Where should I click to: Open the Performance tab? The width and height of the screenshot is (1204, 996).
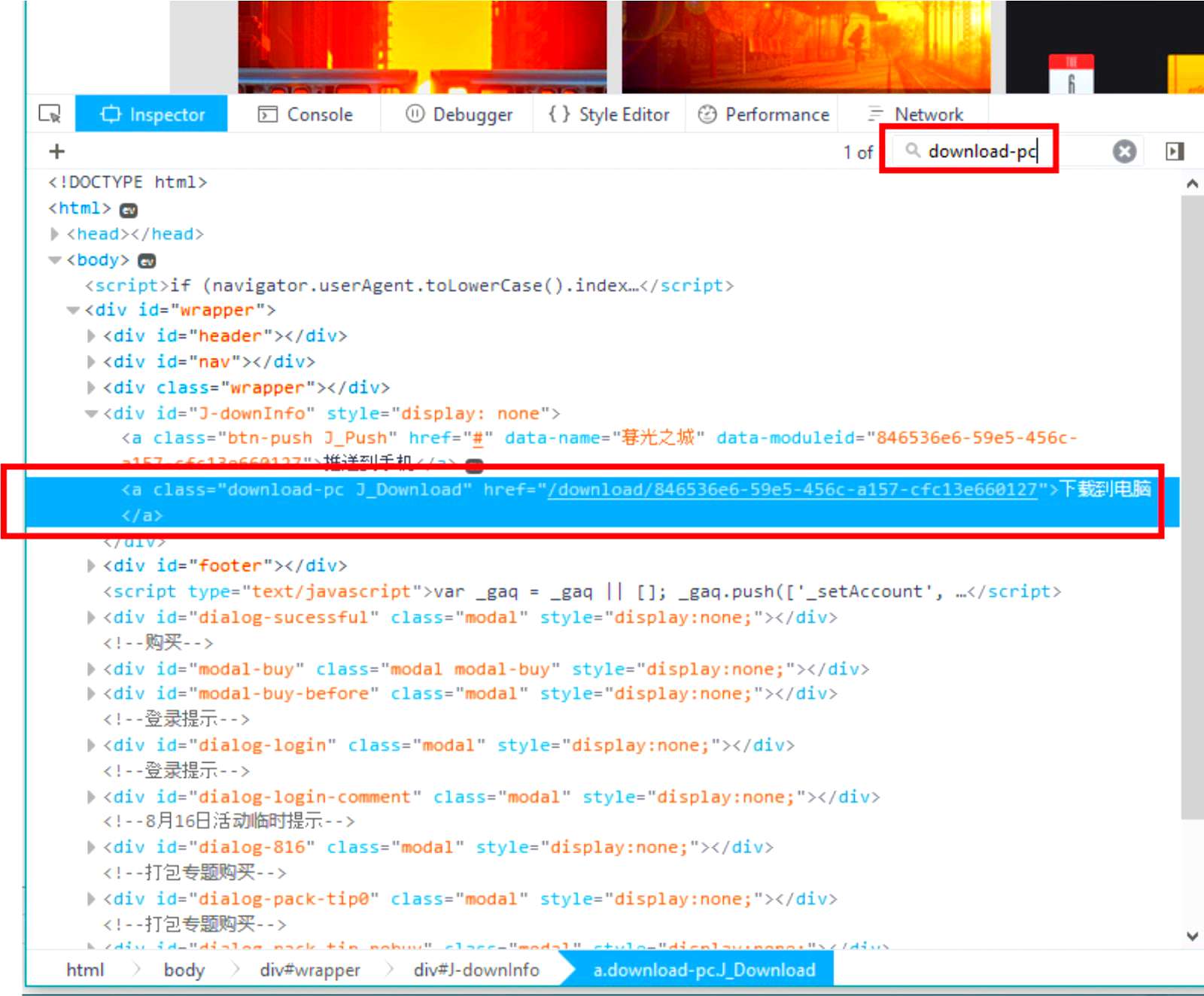click(x=763, y=114)
